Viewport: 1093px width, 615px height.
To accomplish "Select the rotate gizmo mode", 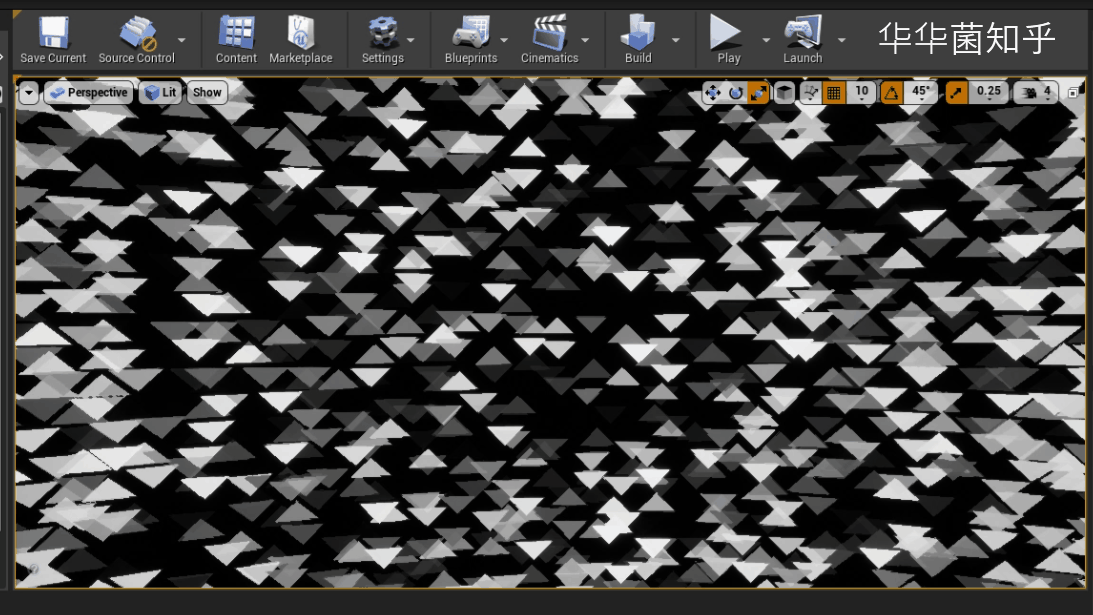I will tap(735, 92).
